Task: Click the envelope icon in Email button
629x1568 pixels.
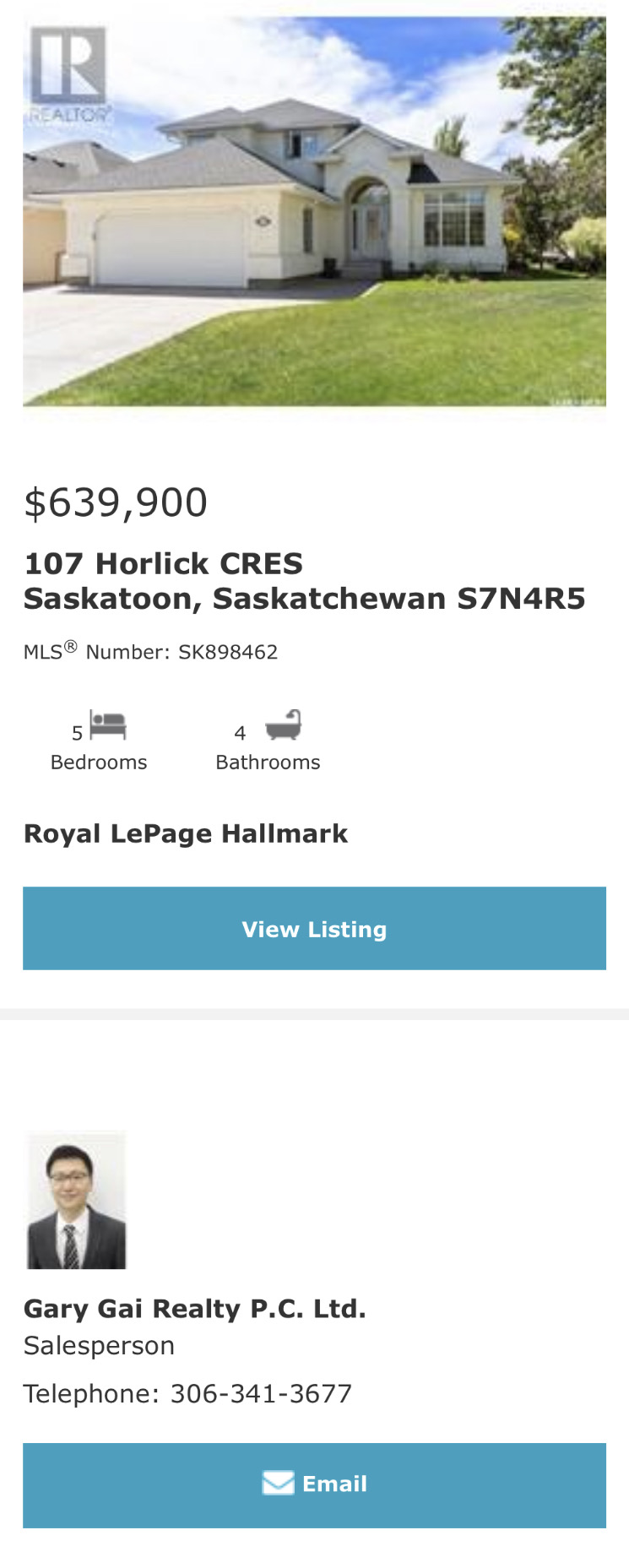Action: coord(278,1484)
